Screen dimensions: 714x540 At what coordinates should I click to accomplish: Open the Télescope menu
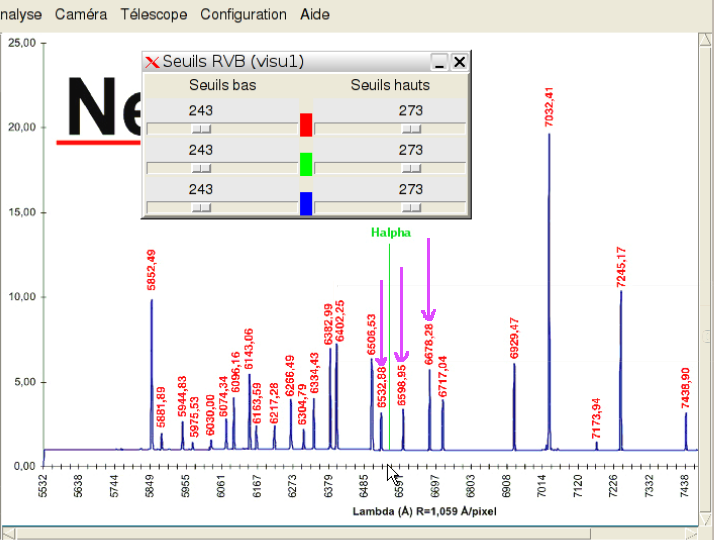point(154,14)
